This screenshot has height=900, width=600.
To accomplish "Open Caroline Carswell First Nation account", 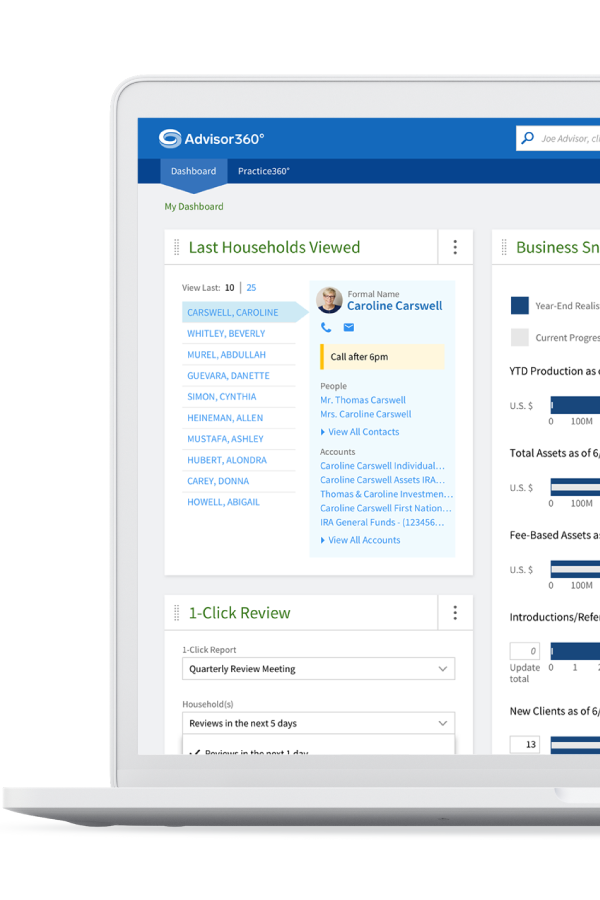I will coord(386,508).
